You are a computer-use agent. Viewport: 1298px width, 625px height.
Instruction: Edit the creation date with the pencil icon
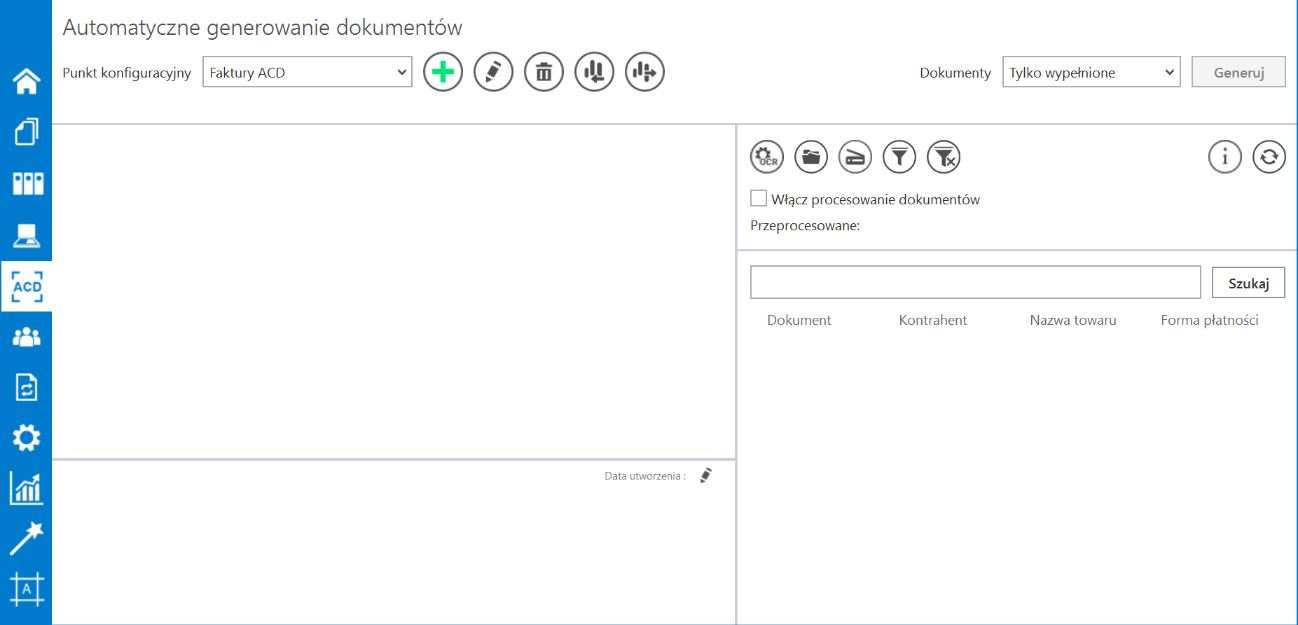pos(706,476)
